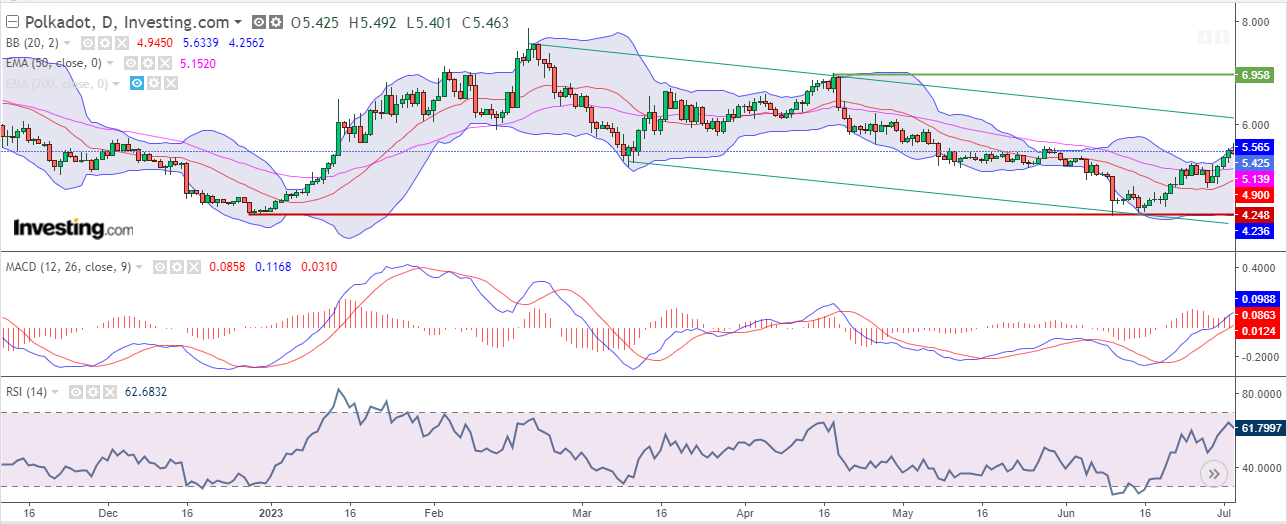Open EMA (200, close, 0) settings gear
This screenshot has width=1287, height=524.
[x=154, y=83]
